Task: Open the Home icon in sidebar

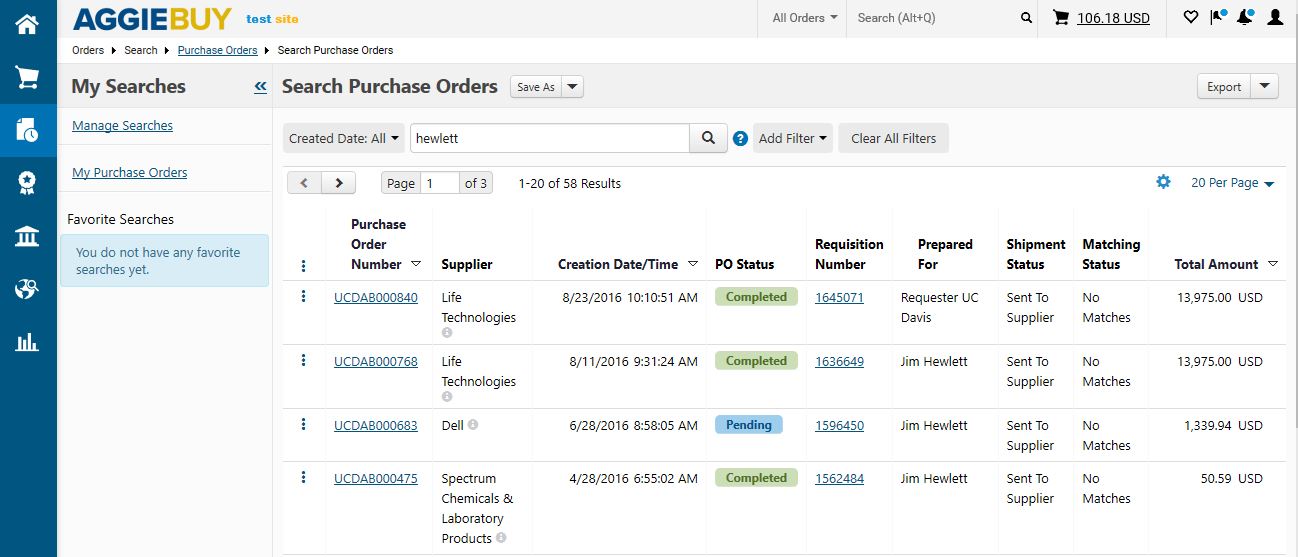Action: pyautogui.click(x=27, y=24)
